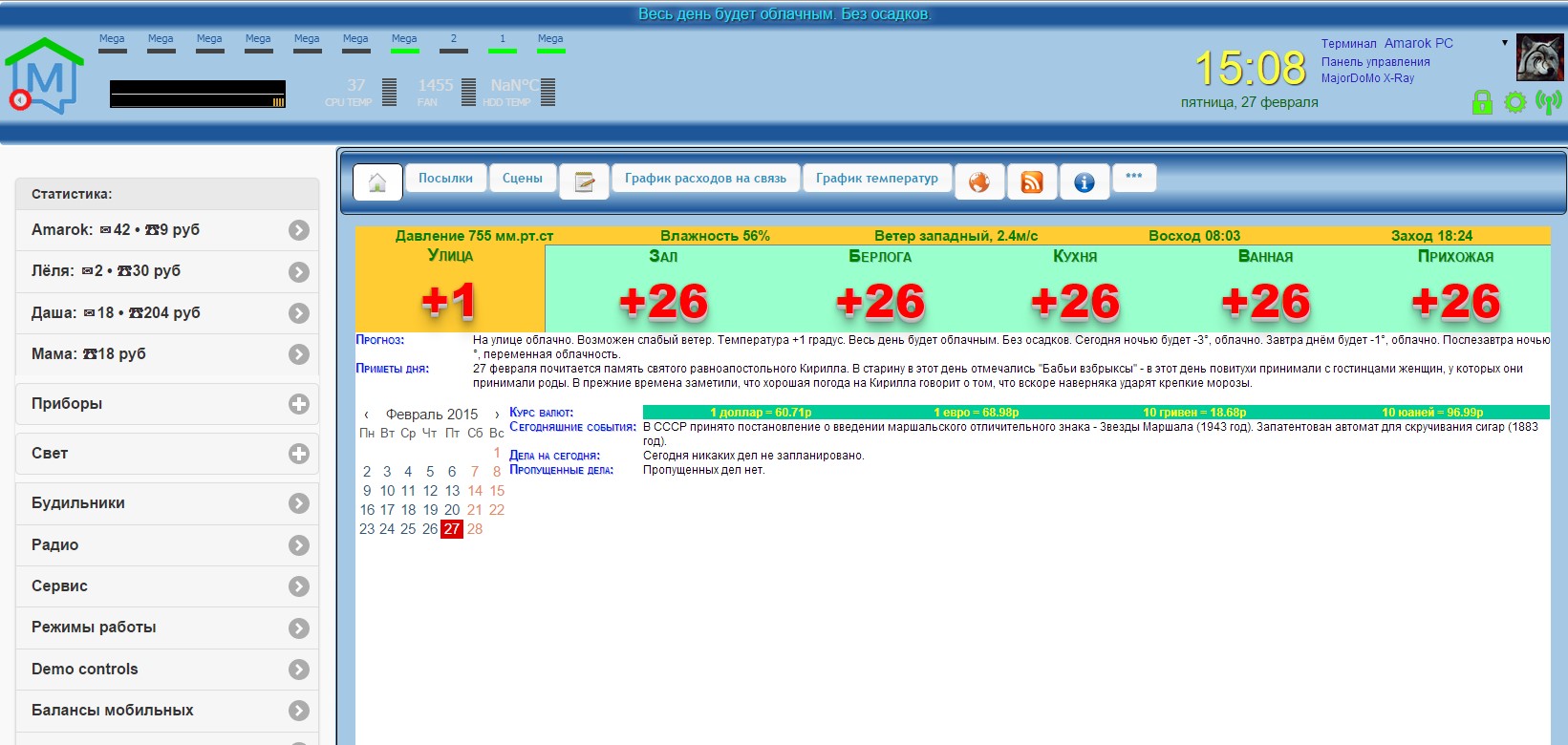The width and height of the screenshot is (1568, 745).
Task: Open the Amarok statistics row
Action: (x=167, y=230)
